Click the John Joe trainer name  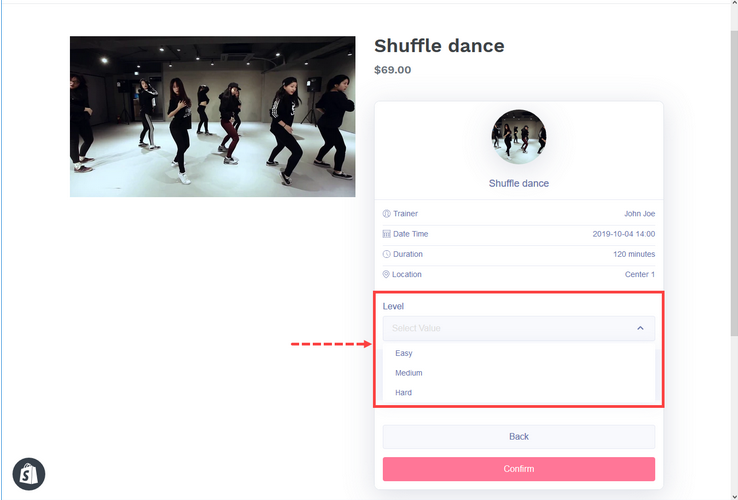point(640,214)
